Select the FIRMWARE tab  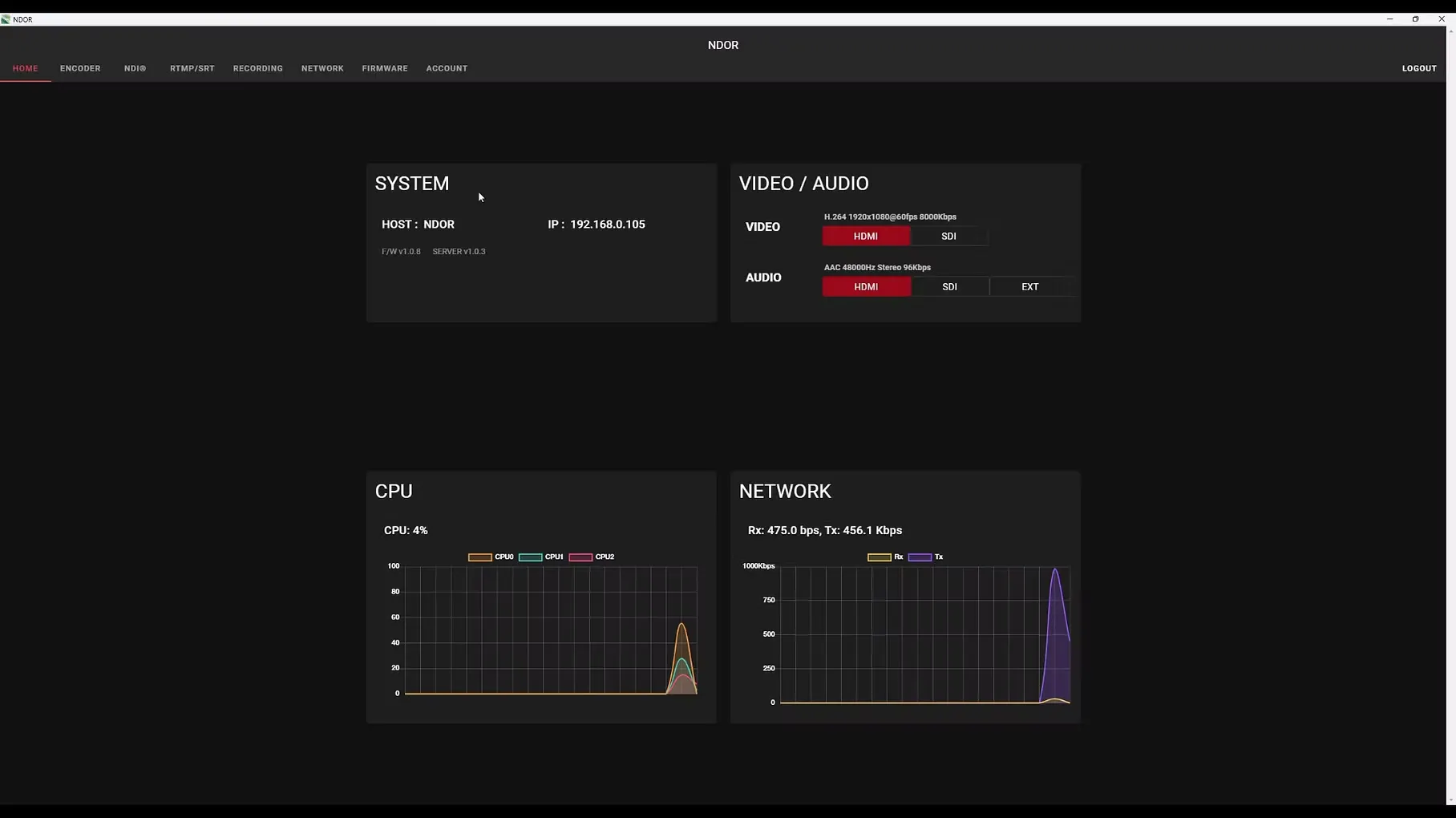click(x=385, y=68)
